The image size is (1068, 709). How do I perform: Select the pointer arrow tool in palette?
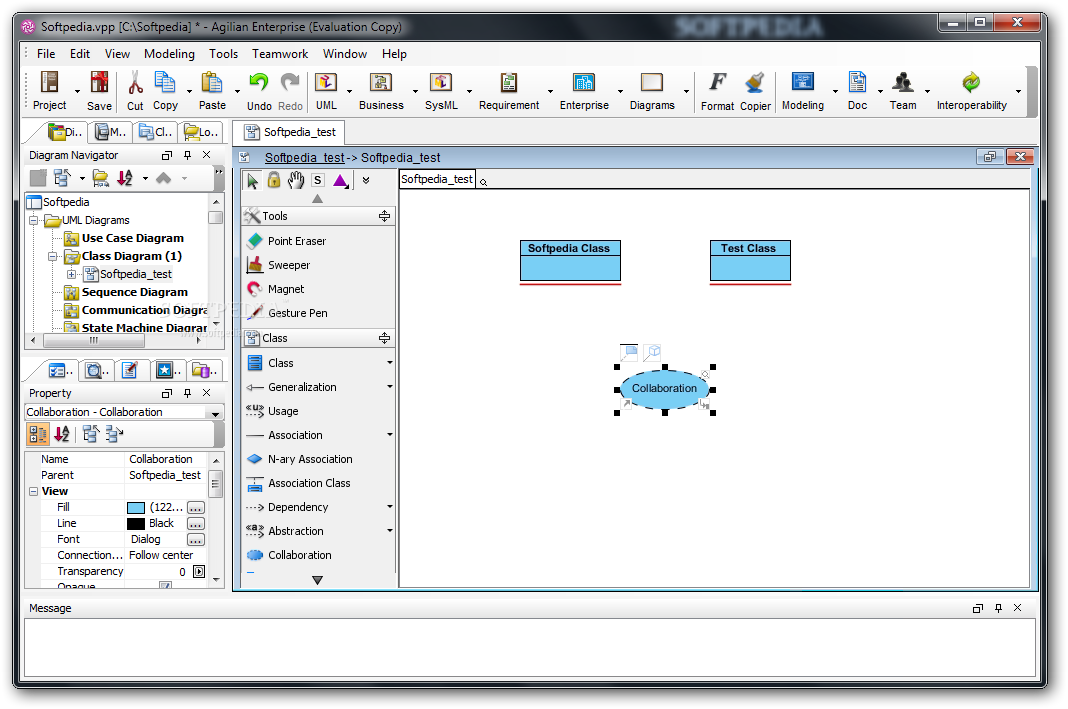coord(252,180)
